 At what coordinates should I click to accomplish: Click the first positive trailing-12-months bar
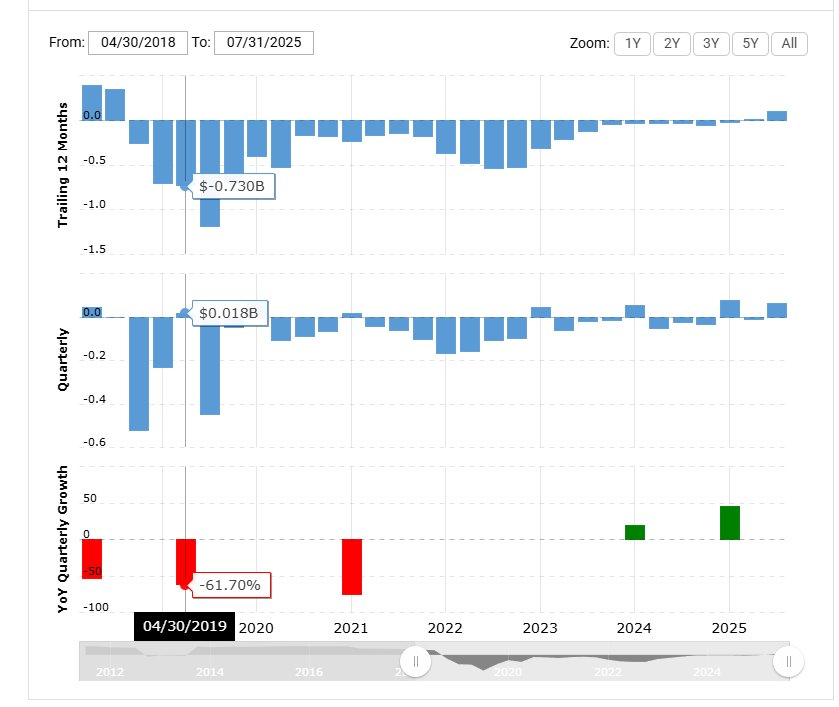click(92, 103)
